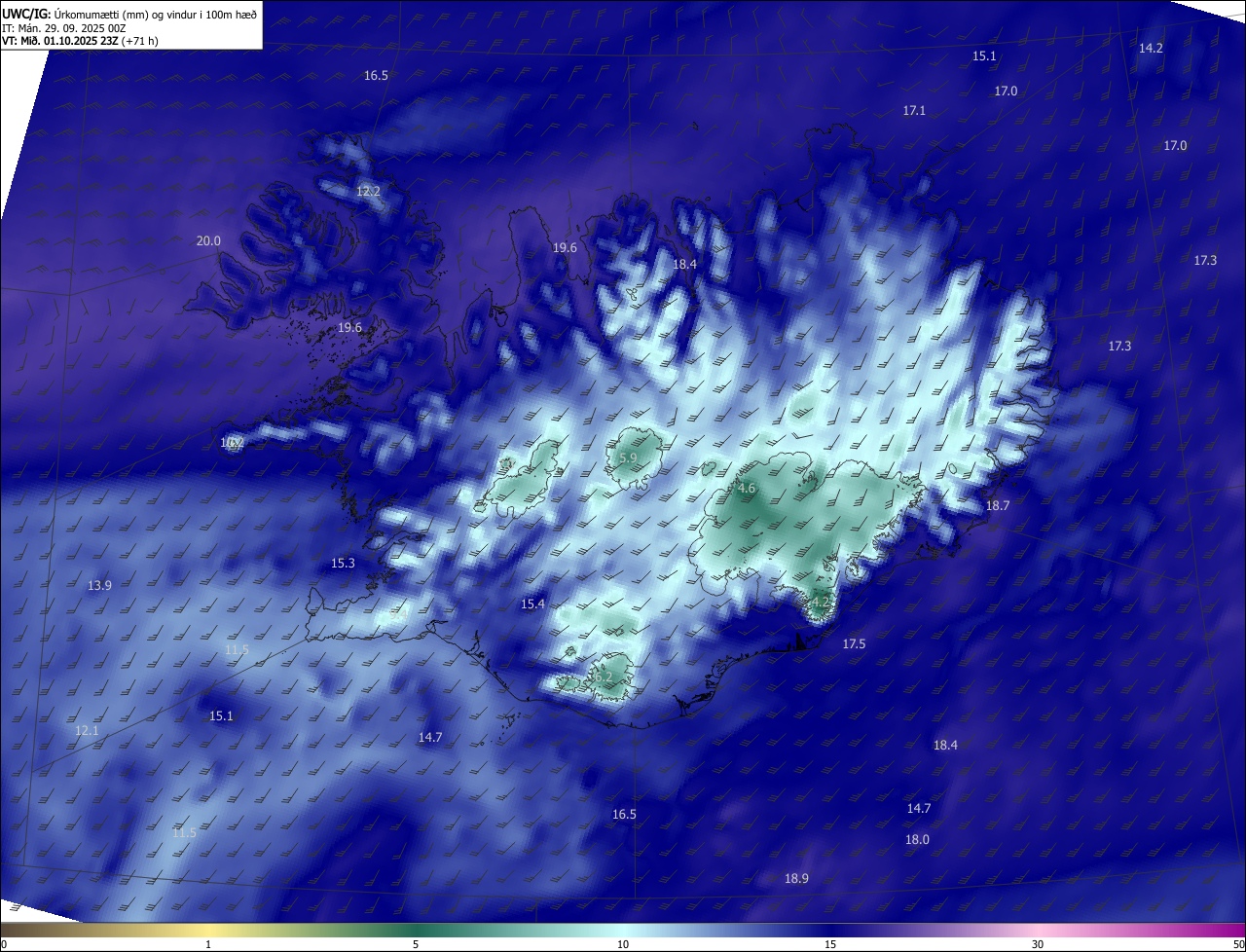
Task: Click the 18.0 value label
Action: pyautogui.click(x=917, y=840)
